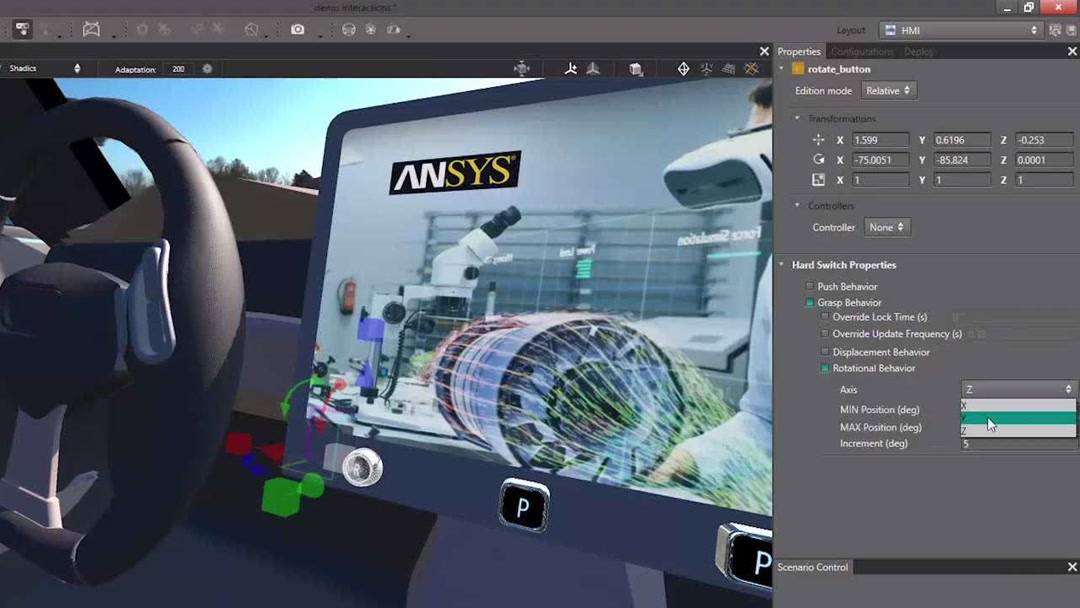Adjust the Override Lock Time slider
This screenshot has width=1080, height=608.
tap(1000, 317)
